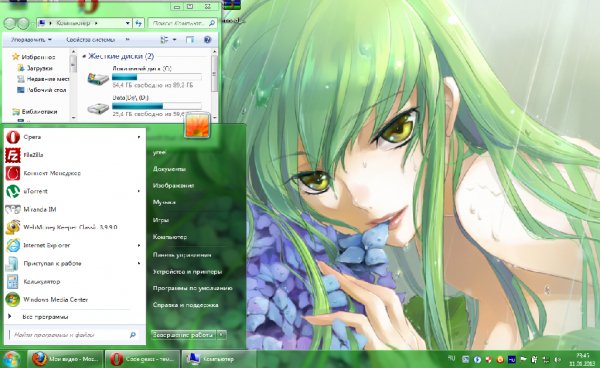The width and height of the screenshot is (600, 368).
Task: Select Библиотеки in navigation pane
Action: (x=35, y=112)
